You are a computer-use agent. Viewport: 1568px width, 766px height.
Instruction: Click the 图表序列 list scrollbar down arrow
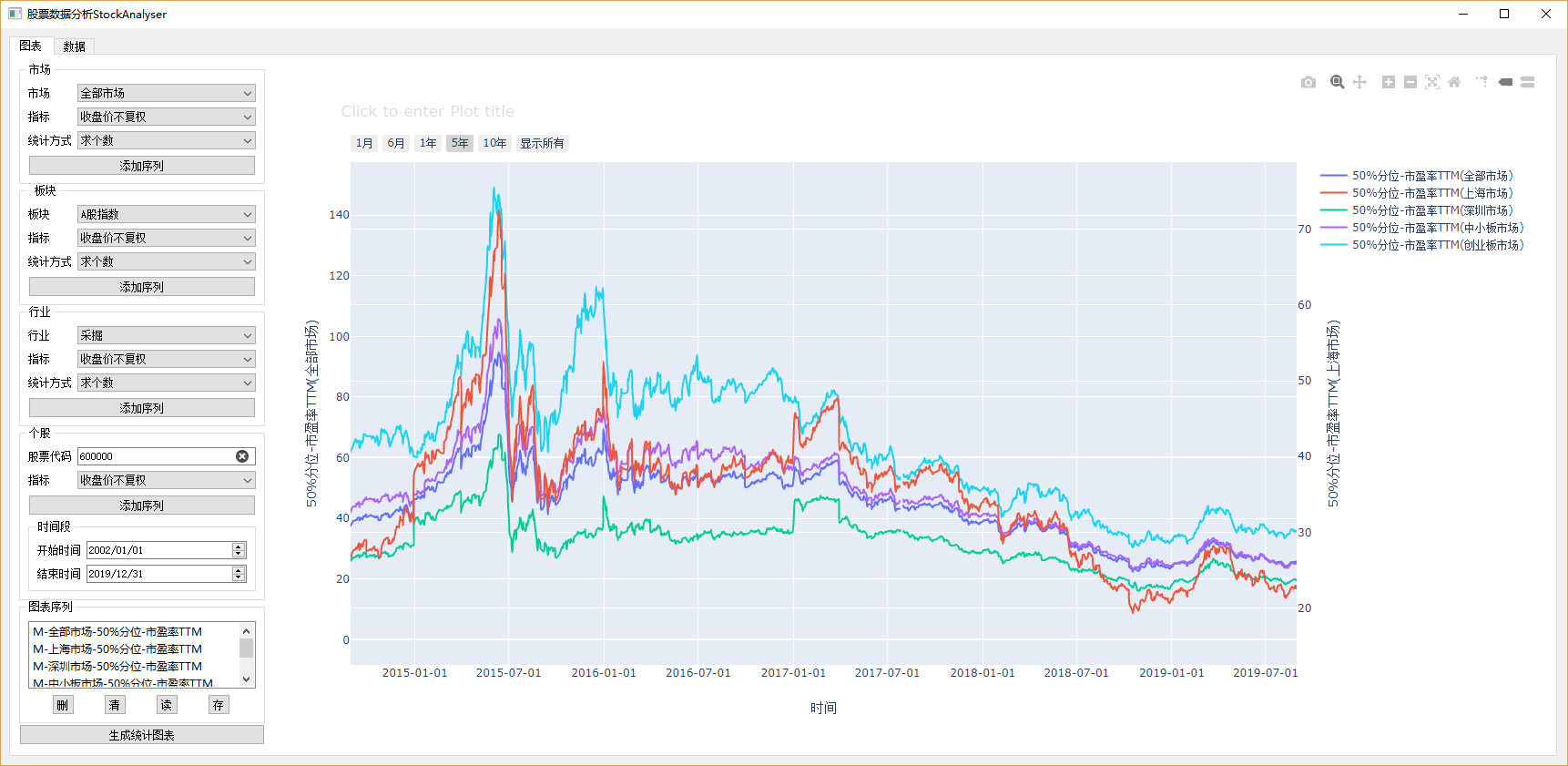(246, 679)
